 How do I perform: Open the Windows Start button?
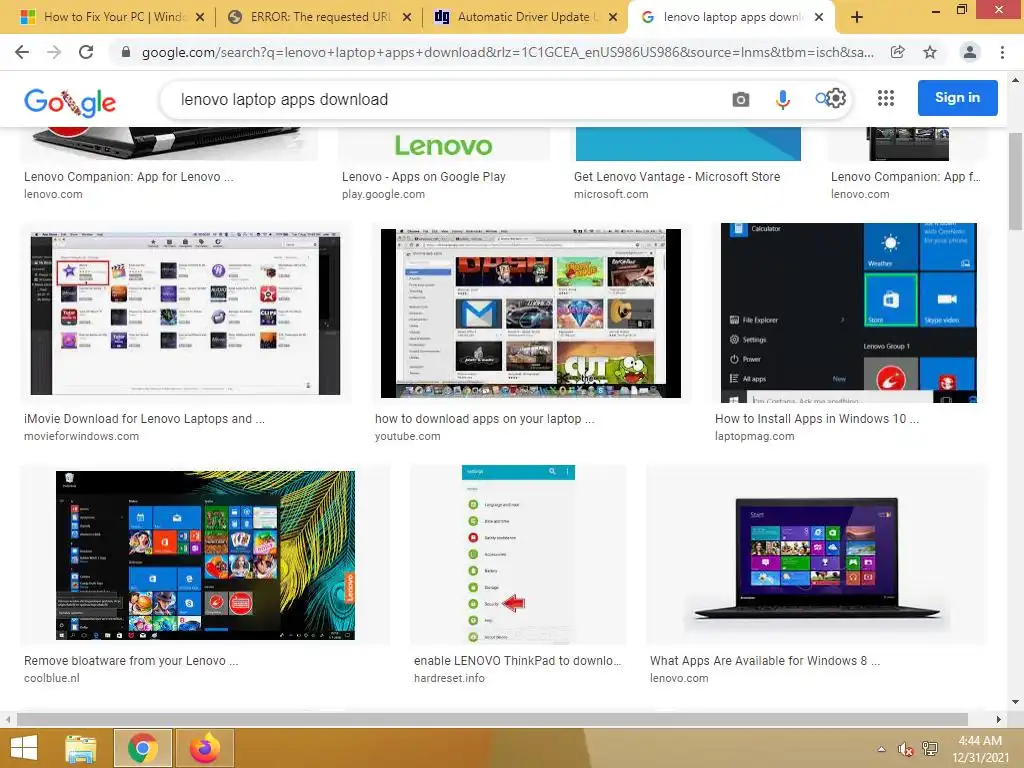click(x=24, y=748)
